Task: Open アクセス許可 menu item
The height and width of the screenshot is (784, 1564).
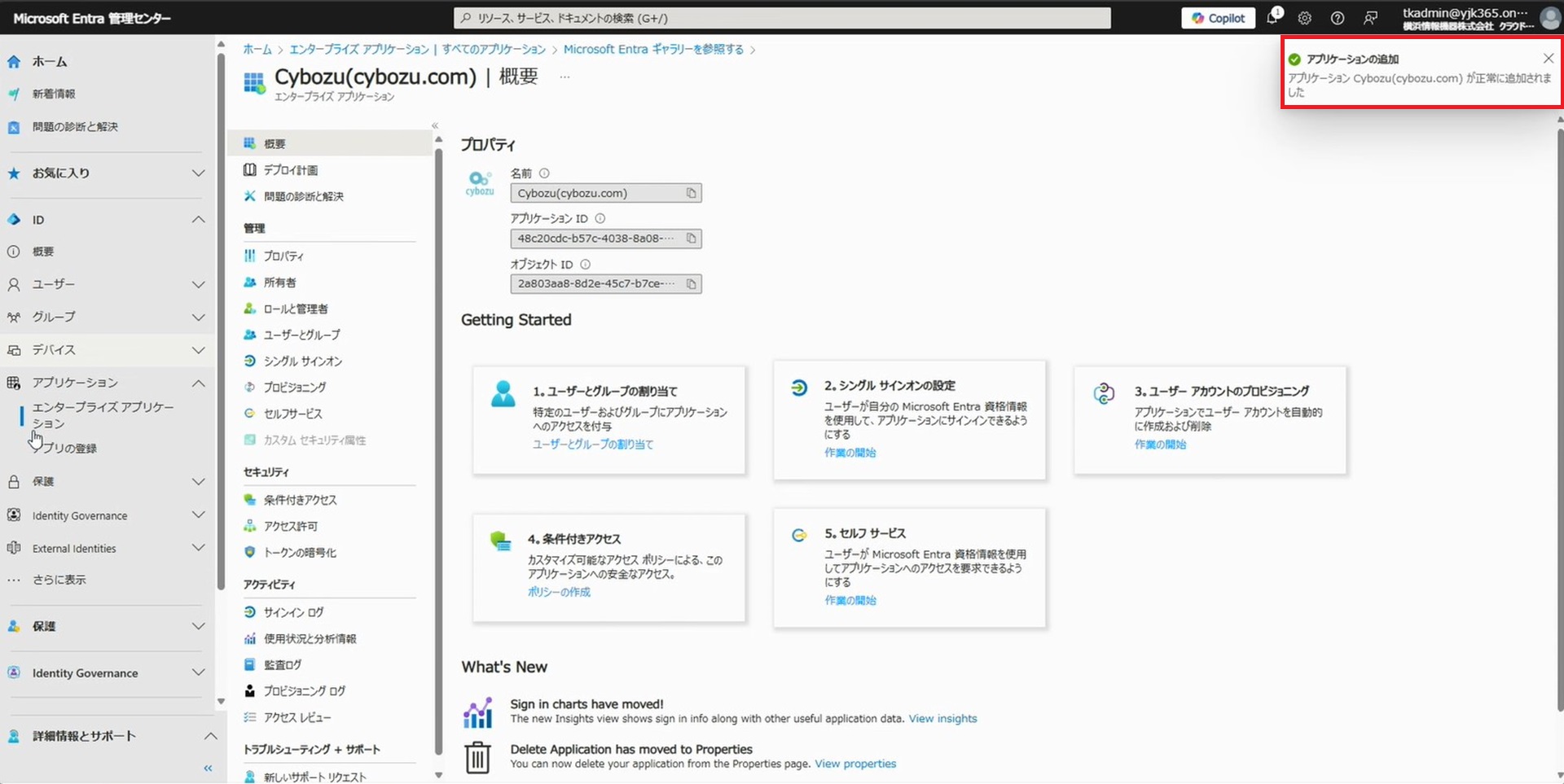Action: [291, 526]
